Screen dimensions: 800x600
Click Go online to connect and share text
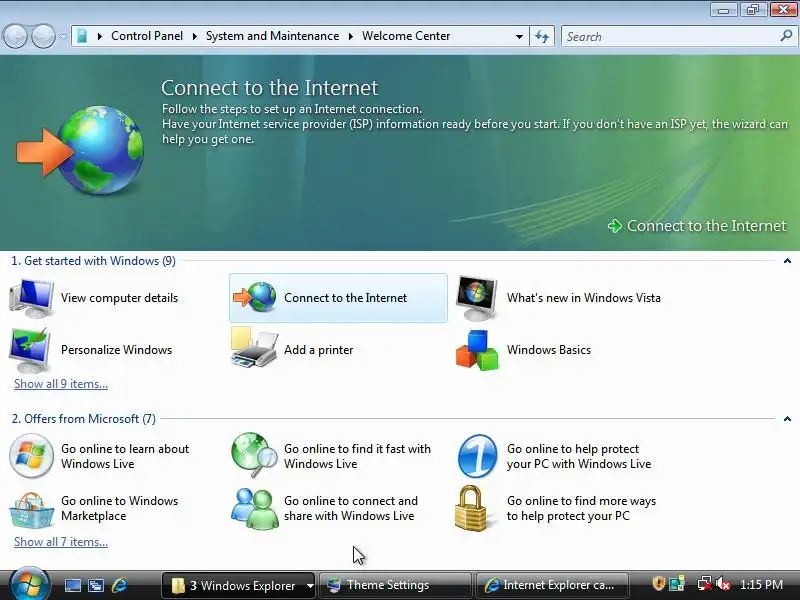351,508
